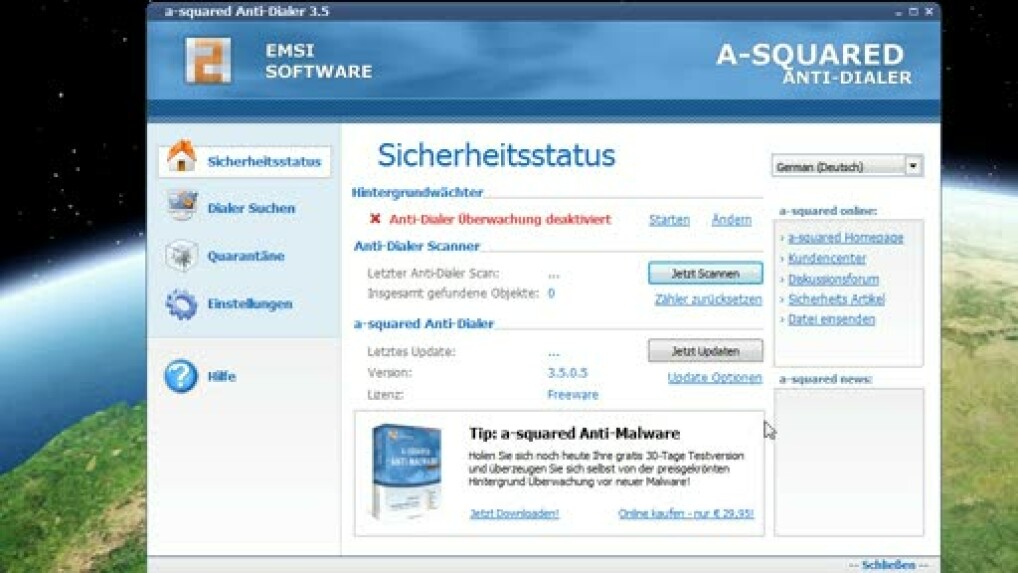Click the Anti-Malware product box image
The height and width of the screenshot is (573, 1018).
[405, 471]
